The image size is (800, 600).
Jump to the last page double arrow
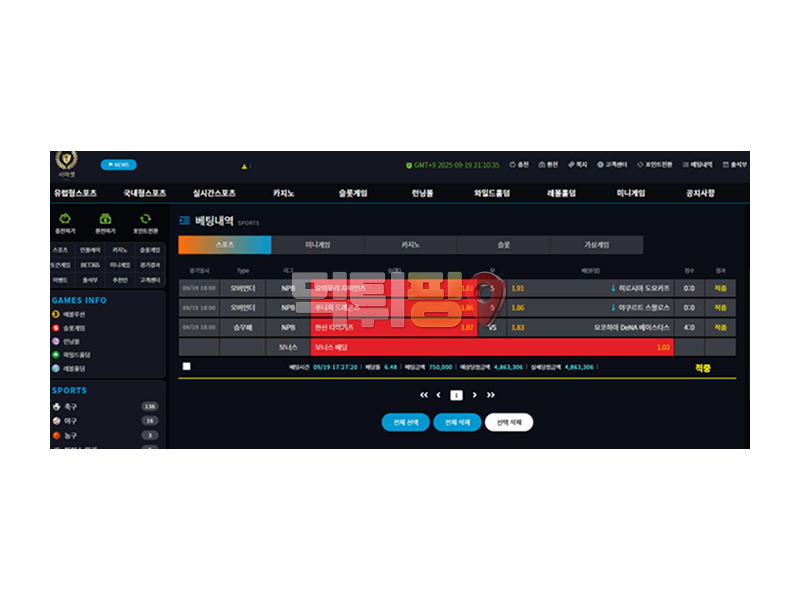(x=491, y=395)
